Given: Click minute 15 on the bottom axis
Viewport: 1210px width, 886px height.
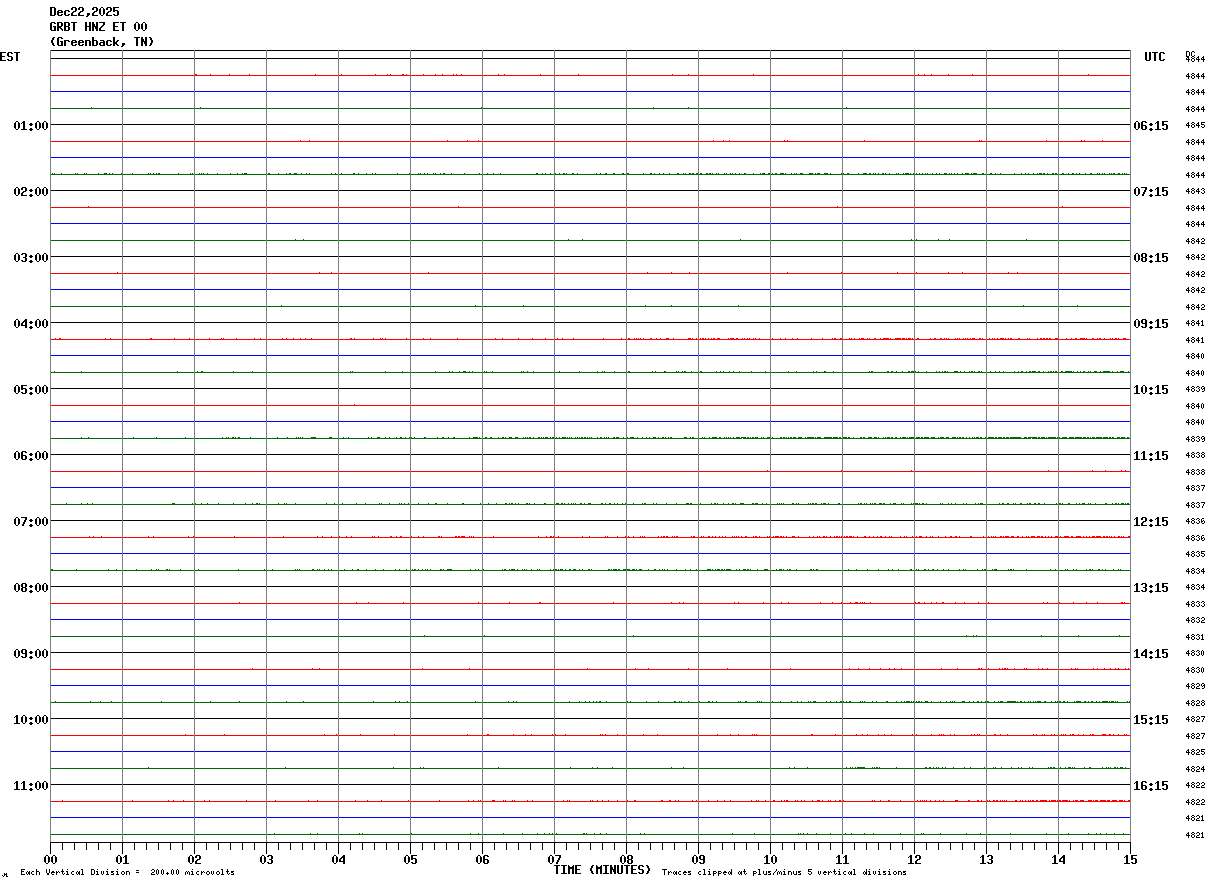Looking at the screenshot, I should [1130, 859].
